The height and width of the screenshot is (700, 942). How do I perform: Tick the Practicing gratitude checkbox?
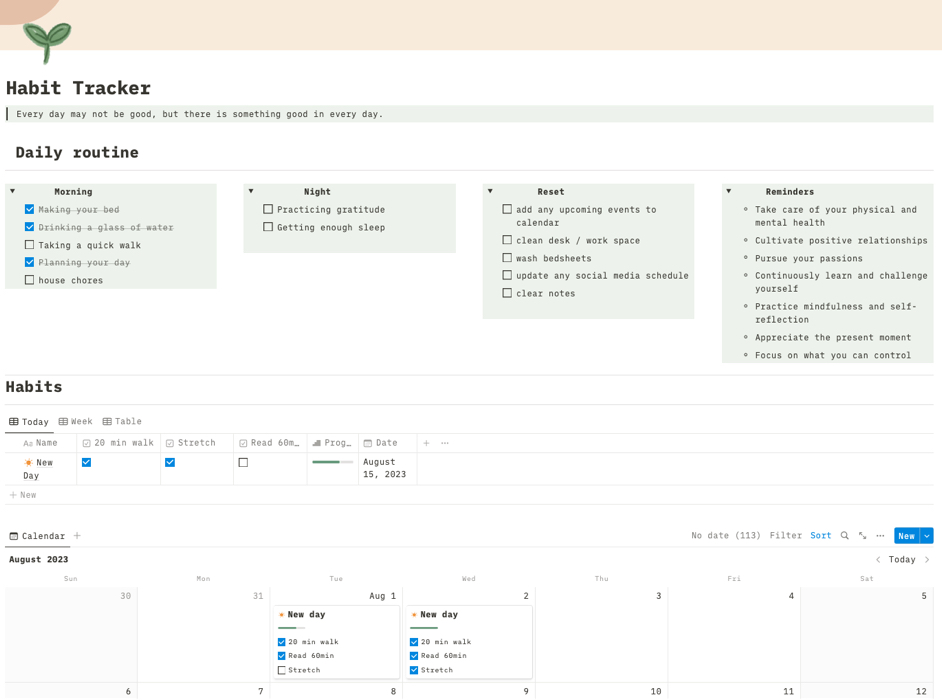pyautogui.click(x=268, y=209)
